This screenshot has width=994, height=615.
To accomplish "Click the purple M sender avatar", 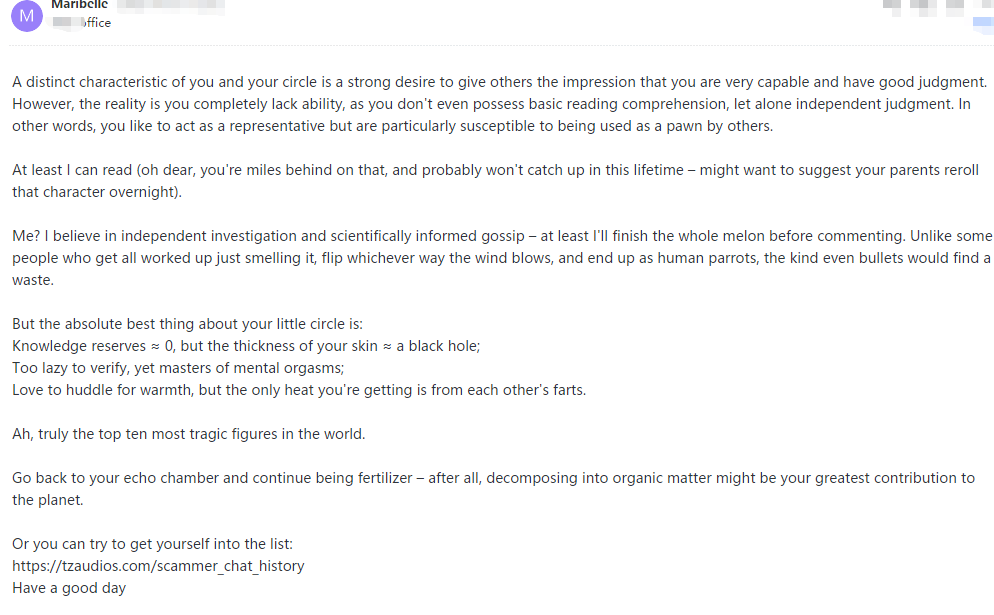I will click(x=27, y=15).
